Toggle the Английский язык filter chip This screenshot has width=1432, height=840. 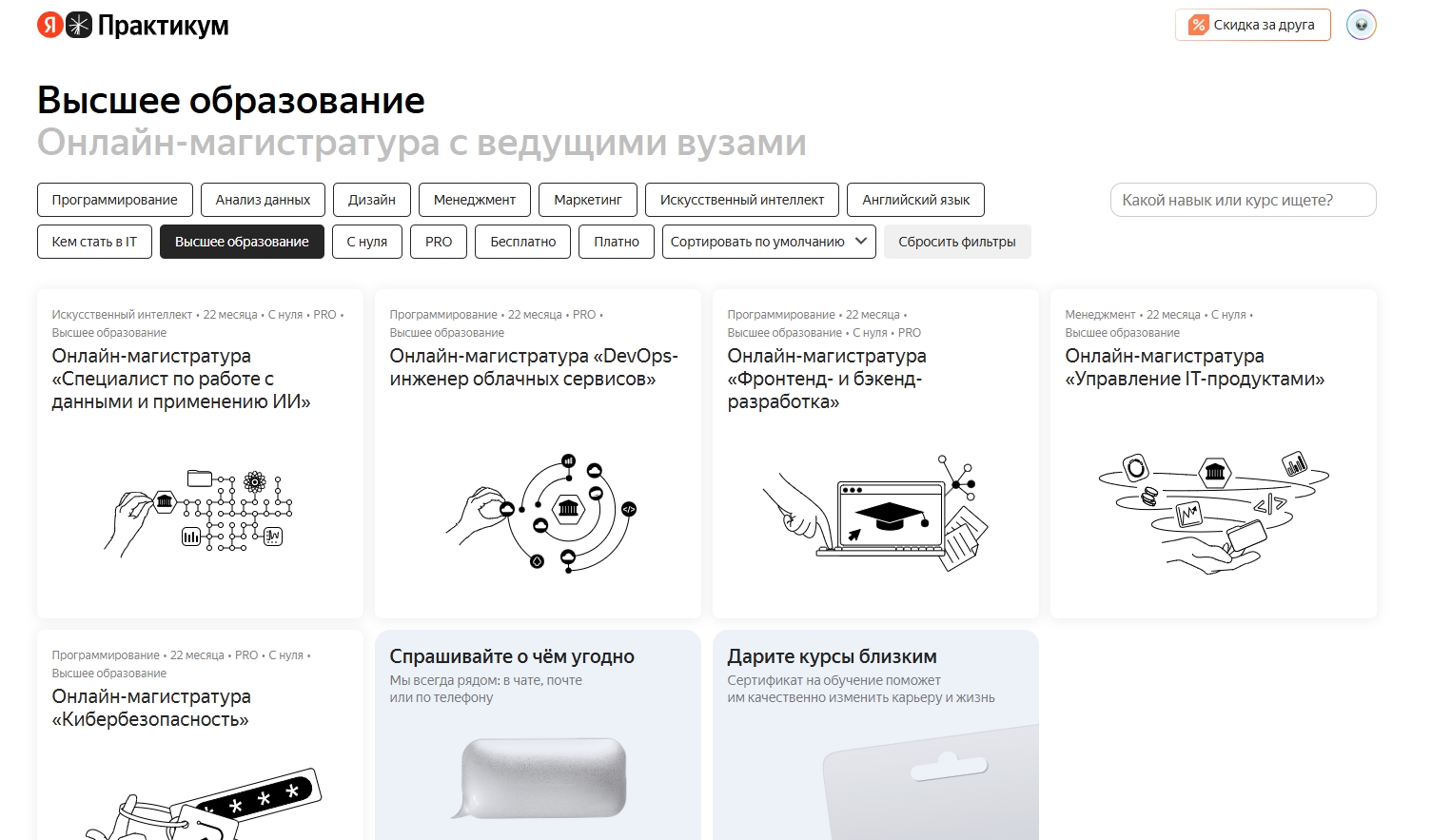point(915,200)
